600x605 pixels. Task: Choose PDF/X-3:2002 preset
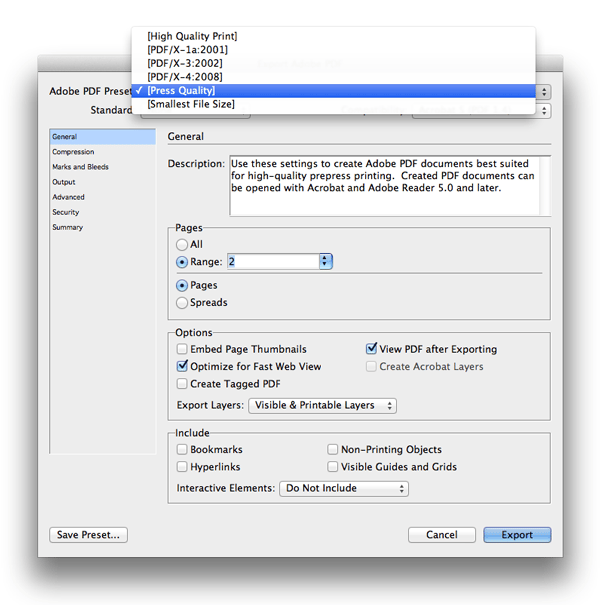coord(333,63)
